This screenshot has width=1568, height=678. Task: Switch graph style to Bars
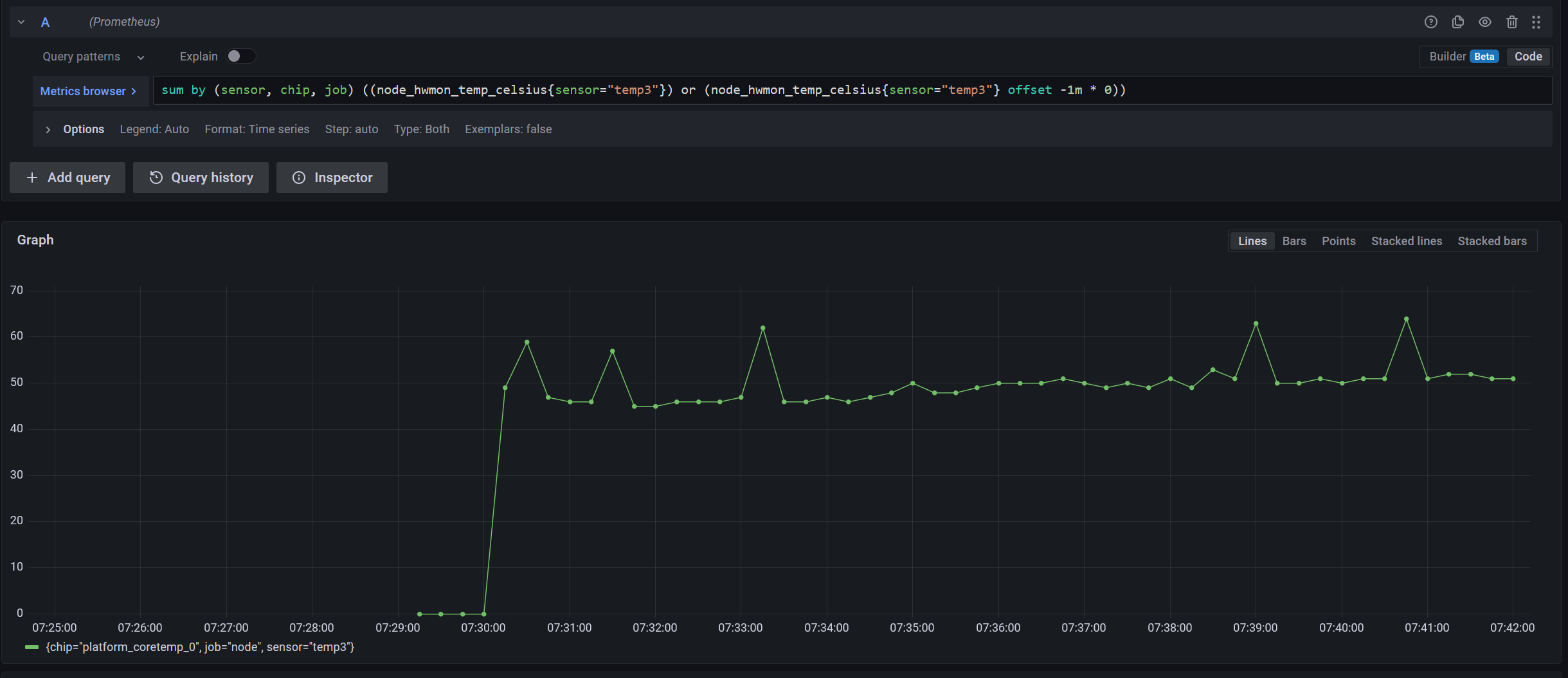(1293, 241)
